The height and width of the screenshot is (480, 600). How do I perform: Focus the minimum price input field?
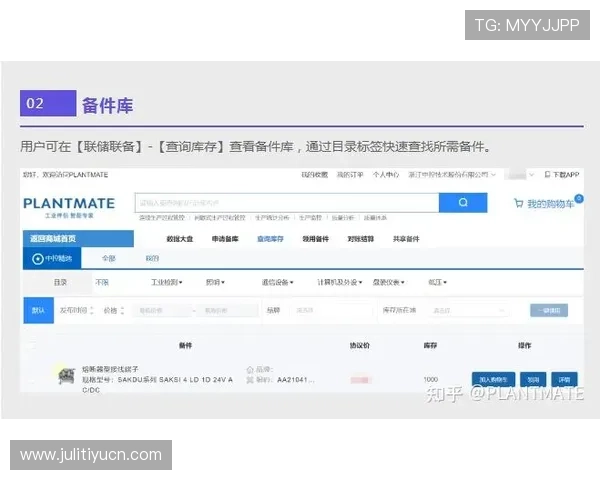[x=162, y=310]
